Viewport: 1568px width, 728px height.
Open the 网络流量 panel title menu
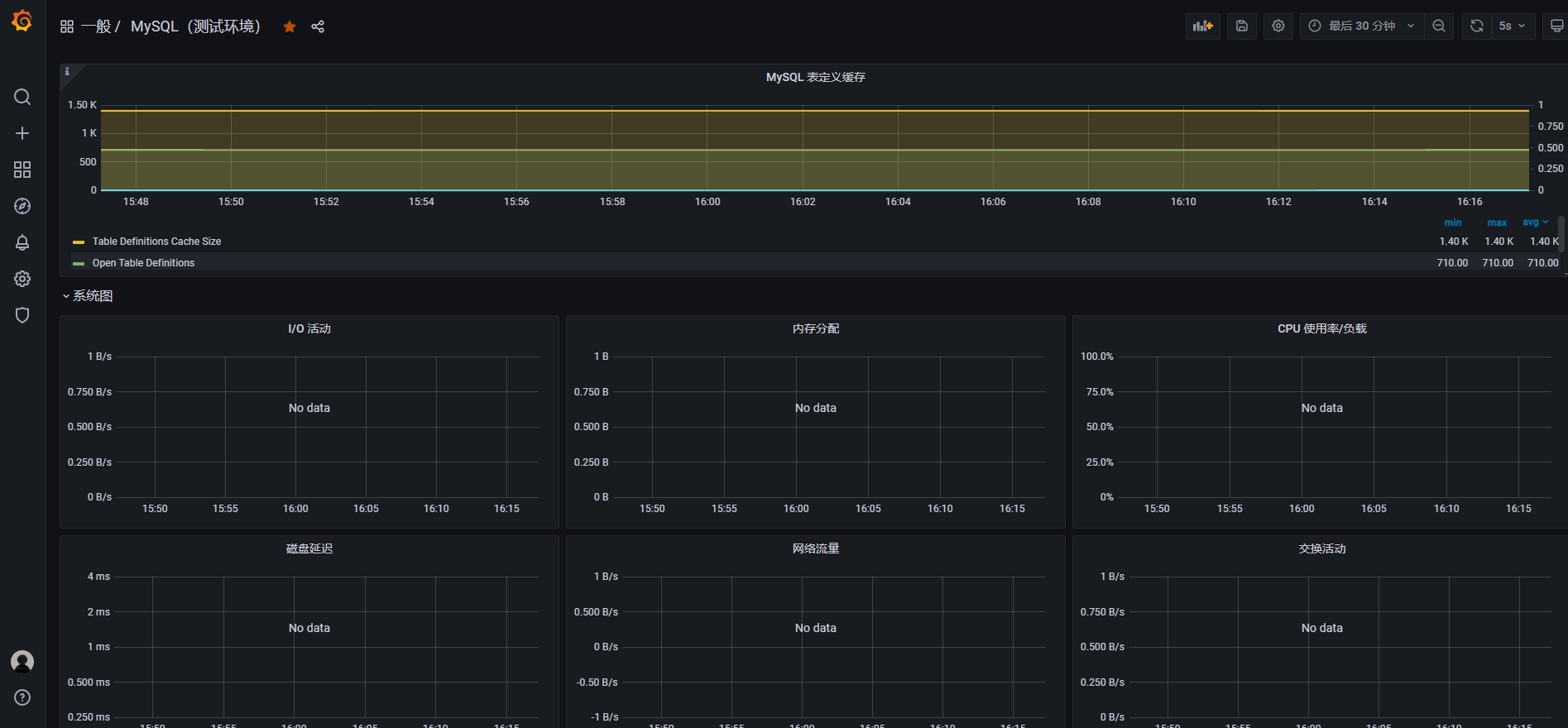pyautogui.click(x=816, y=548)
